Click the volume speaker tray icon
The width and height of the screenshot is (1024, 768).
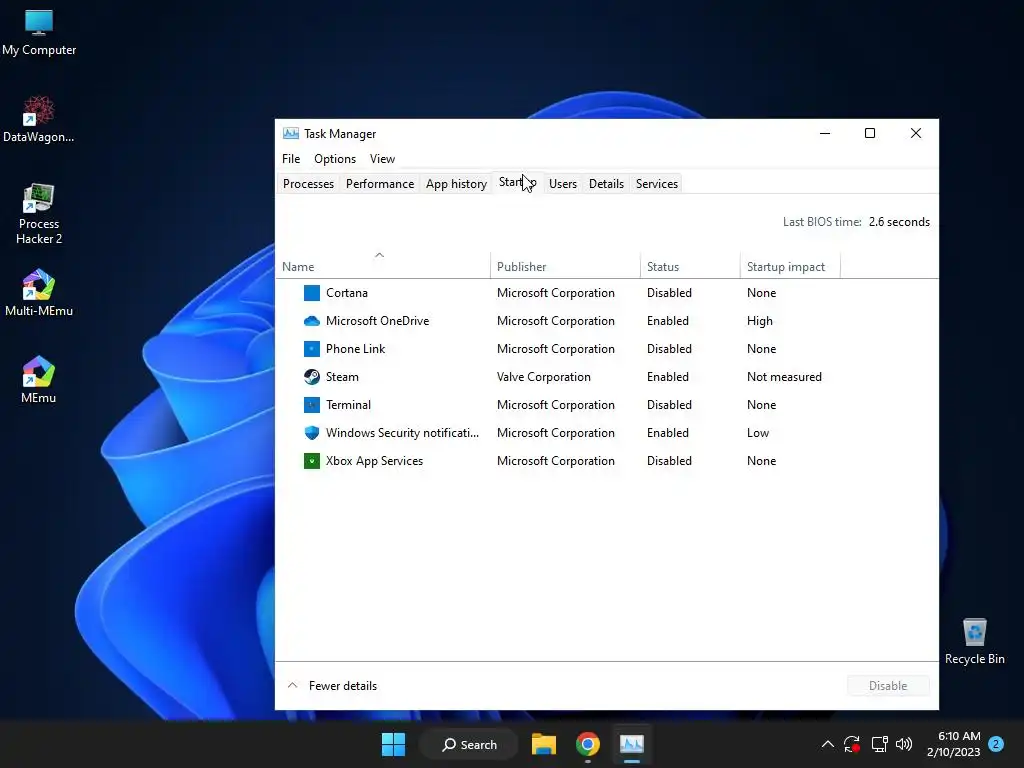click(904, 744)
